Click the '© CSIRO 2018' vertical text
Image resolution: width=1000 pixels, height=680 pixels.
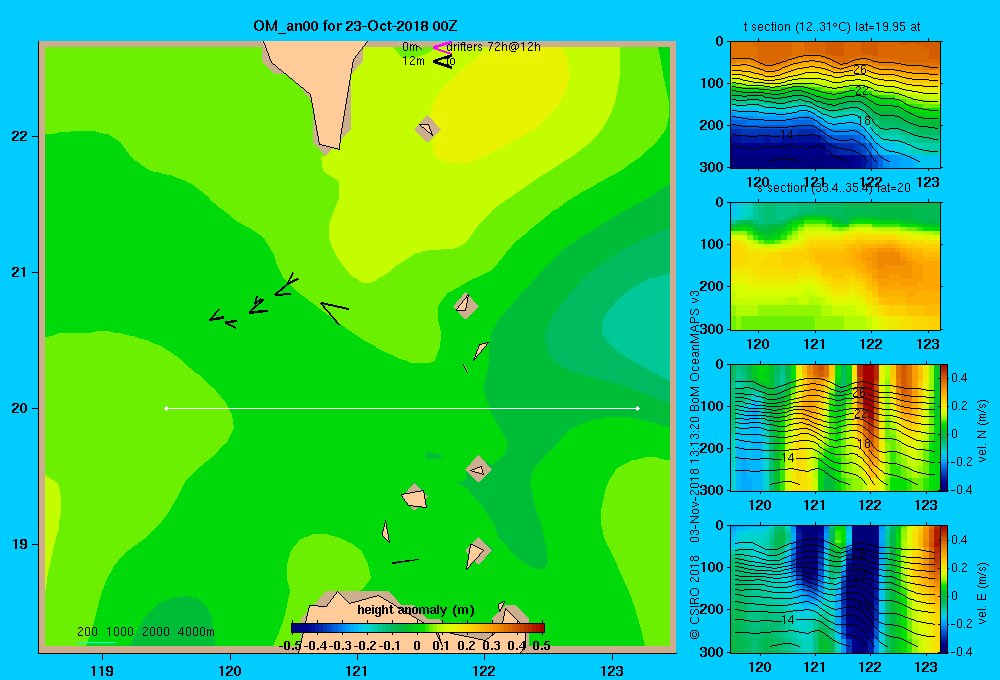695,597
